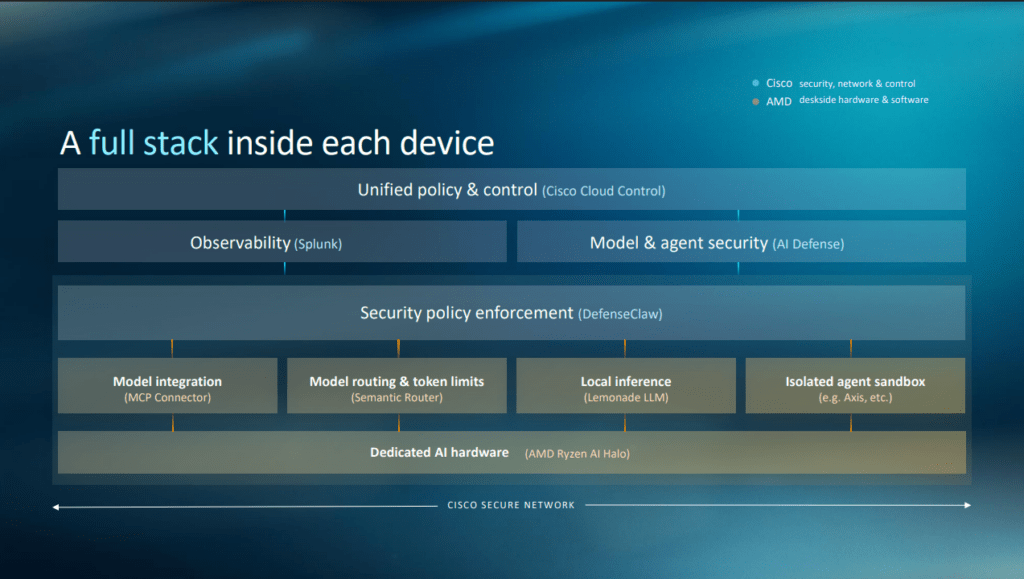This screenshot has height=579, width=1024.
Task: Click the orange AMD legend dot
Action: click(x=756, y=101)
